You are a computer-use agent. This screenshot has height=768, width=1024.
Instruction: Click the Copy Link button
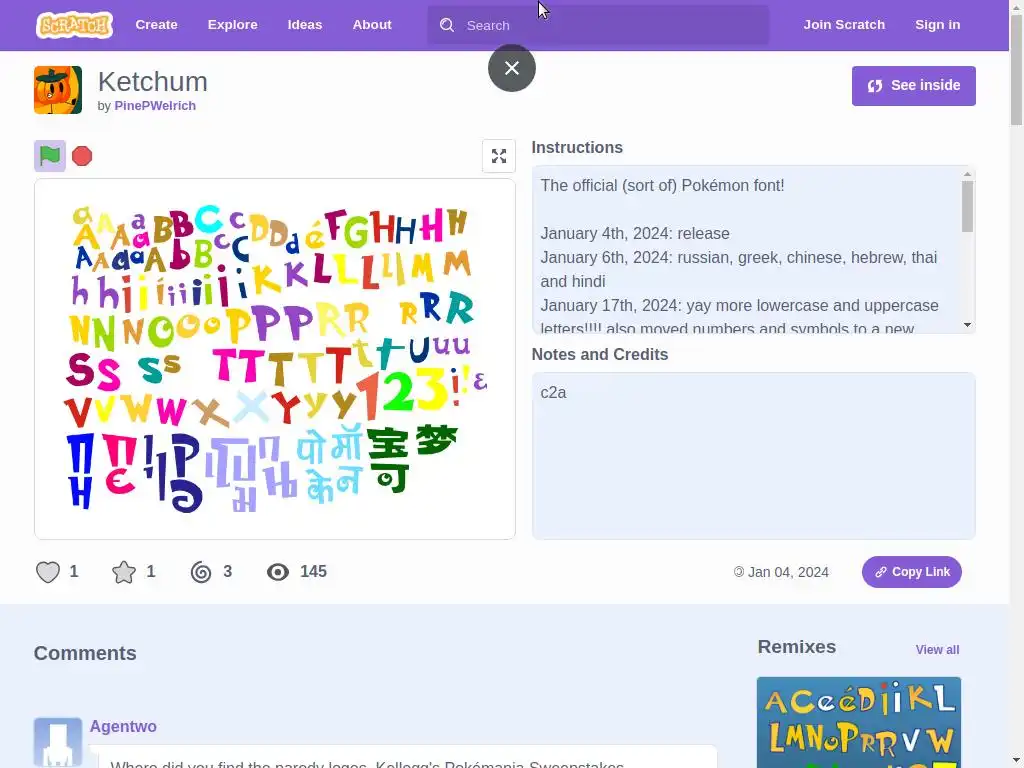coord(912,572)
